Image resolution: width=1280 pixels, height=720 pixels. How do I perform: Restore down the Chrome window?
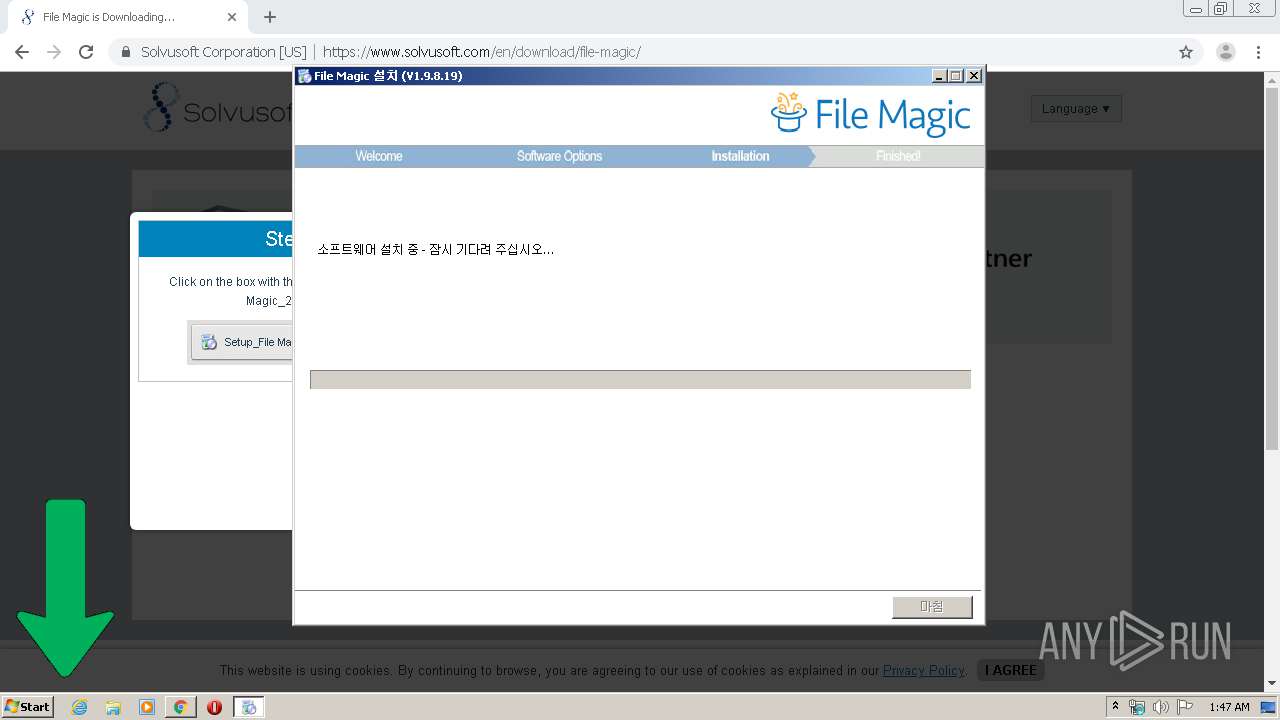pyautogui.click(x=1221, y=8)
